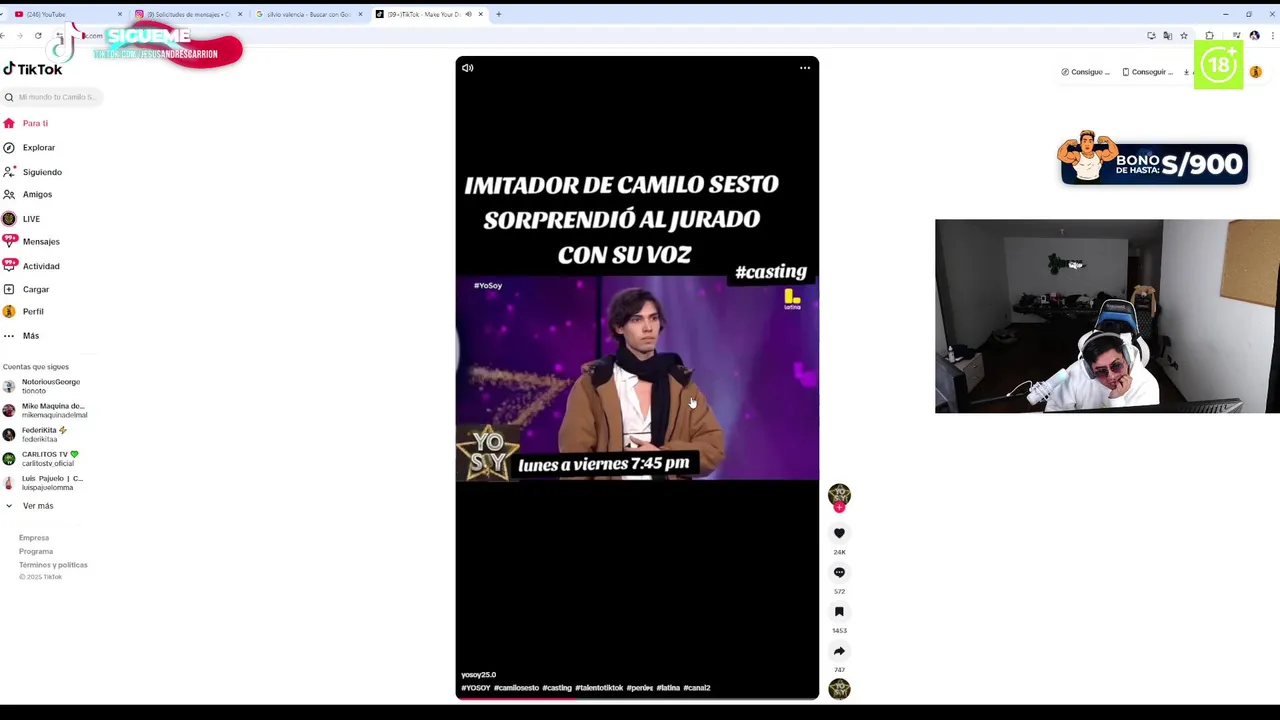
Task: Open the Siguiendo feed
Action: [x=42, y=172]
